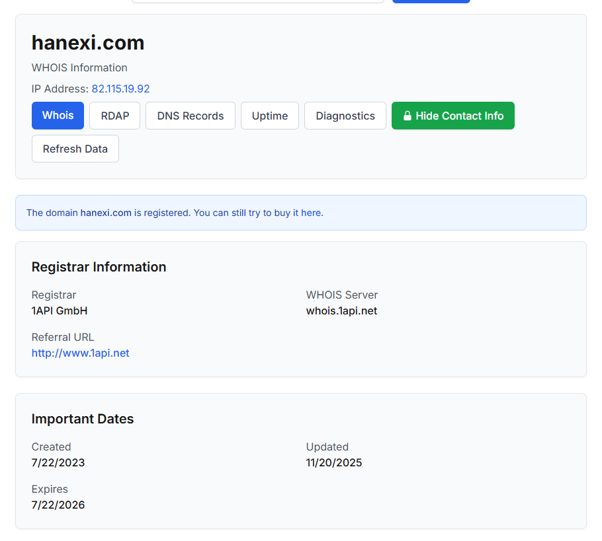Click the Refresh Data button
Screen dimensions: 602x541
[75, 149]
